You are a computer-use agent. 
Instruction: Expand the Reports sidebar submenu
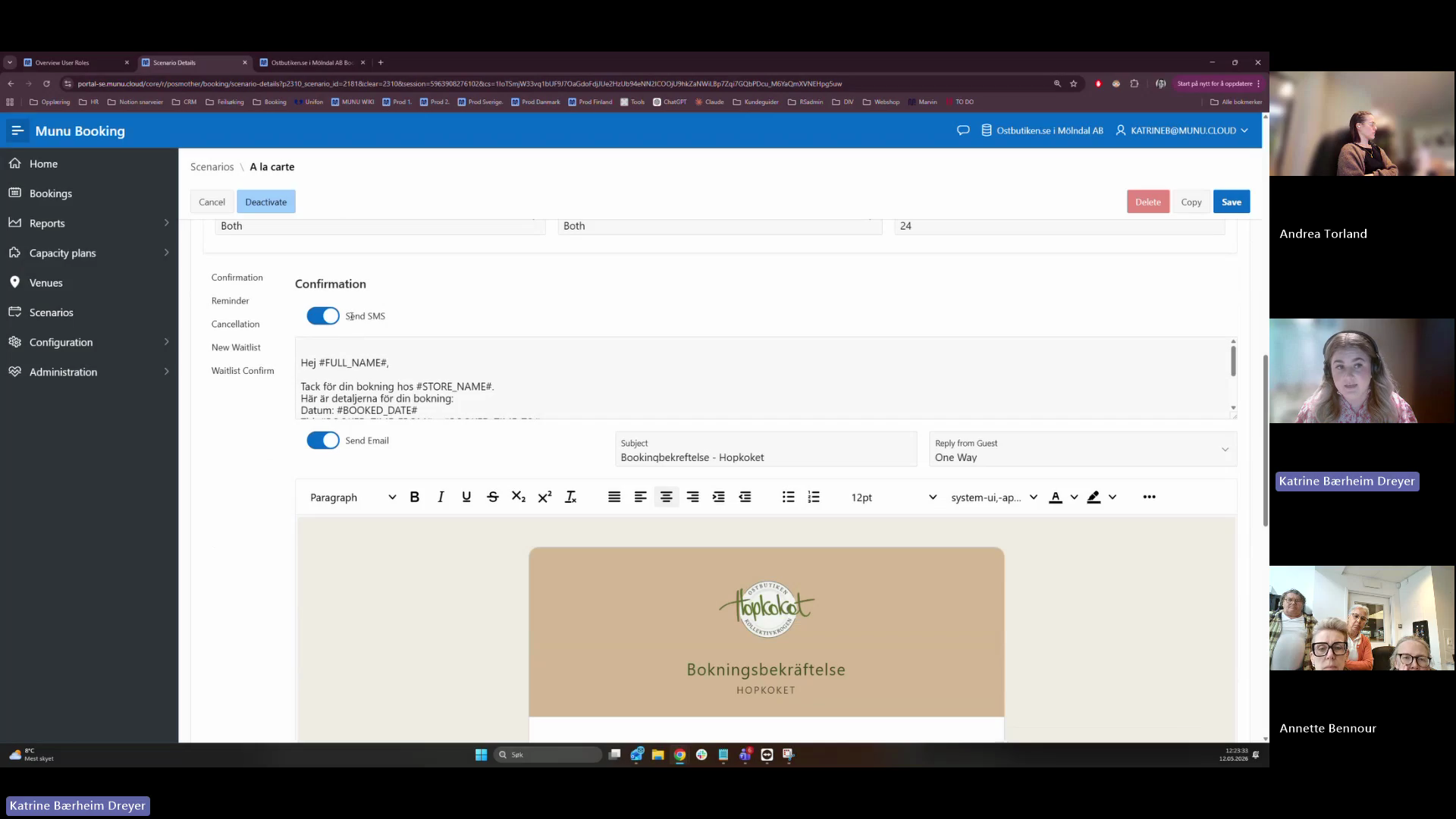(166, 223)
